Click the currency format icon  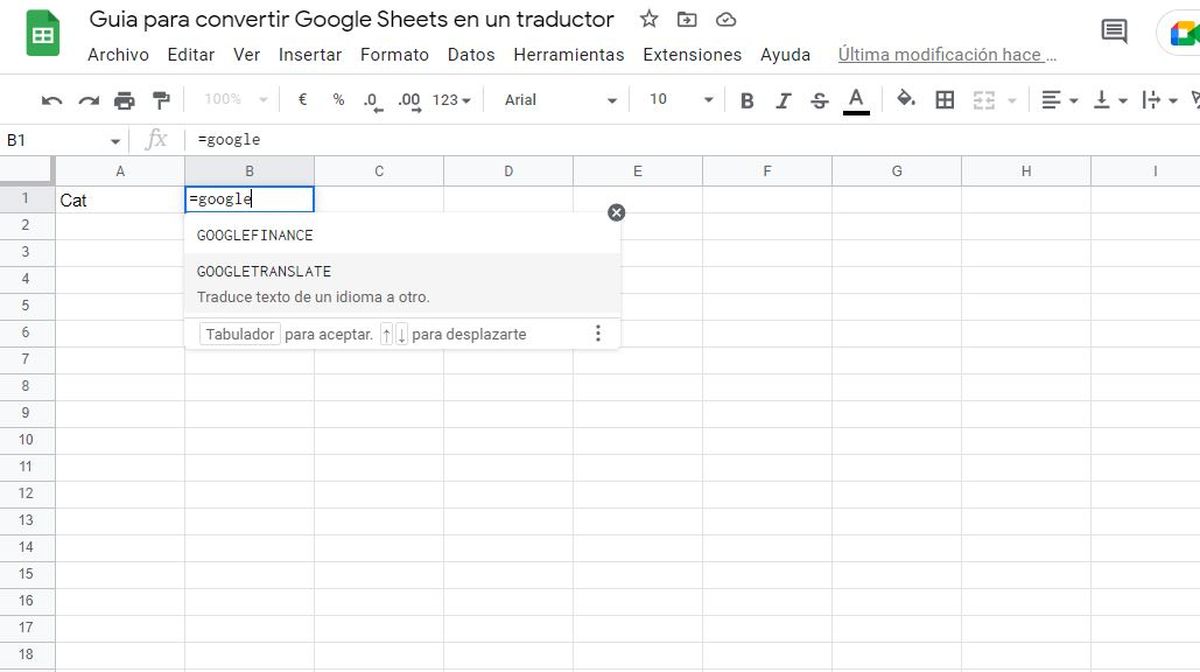click(301, 100)
